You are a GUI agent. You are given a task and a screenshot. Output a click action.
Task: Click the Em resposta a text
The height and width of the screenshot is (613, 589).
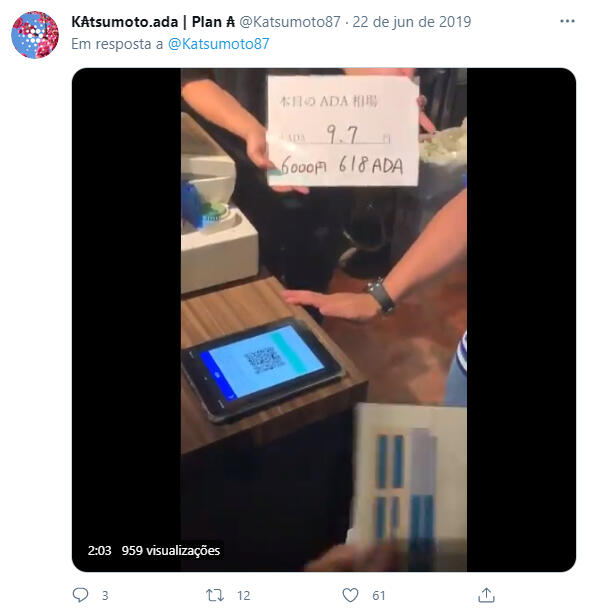click(117, 44)
